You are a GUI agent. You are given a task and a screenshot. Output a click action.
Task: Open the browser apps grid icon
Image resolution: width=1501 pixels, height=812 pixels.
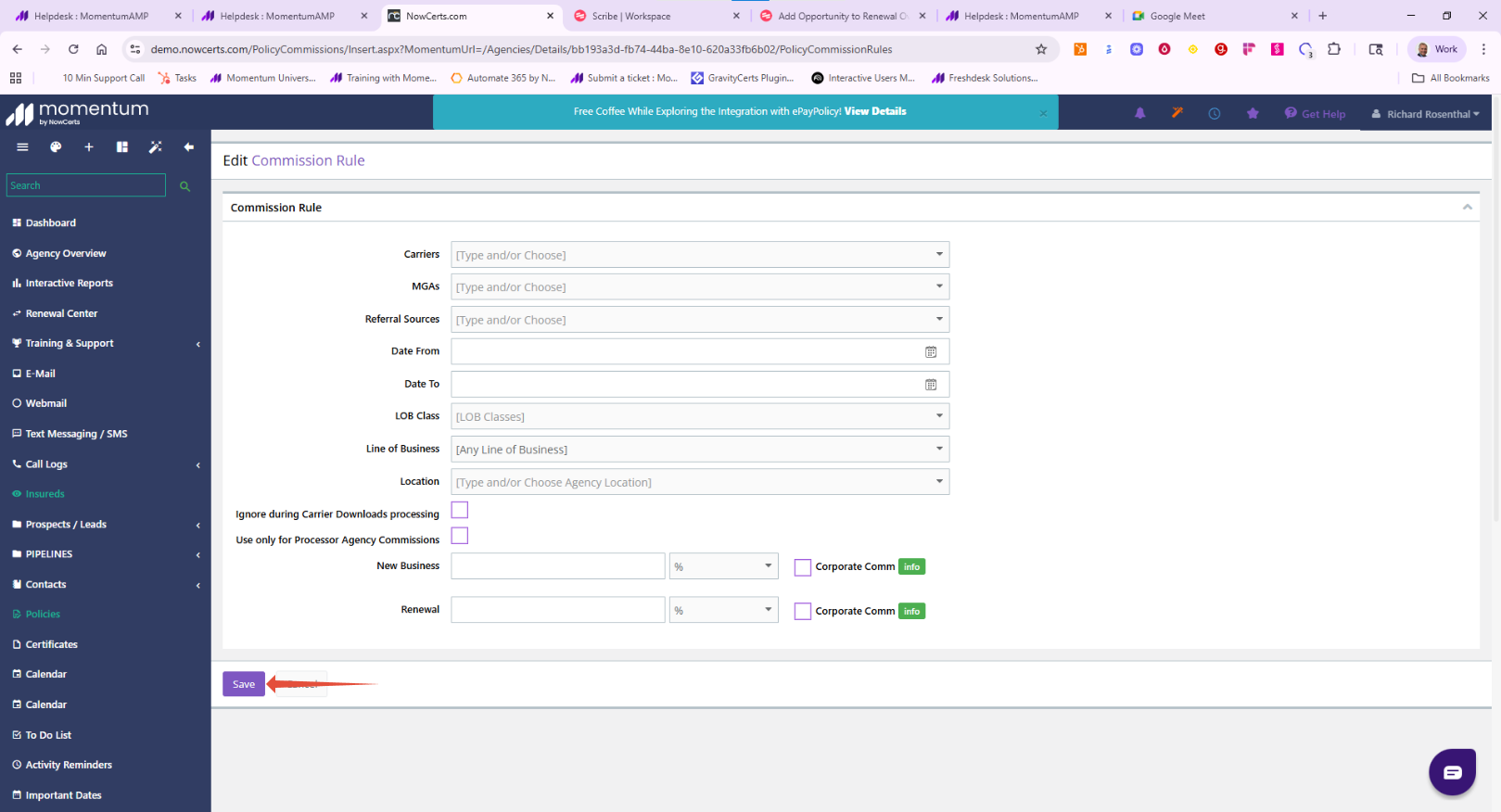pyautogui.click(x=16, y=78)
